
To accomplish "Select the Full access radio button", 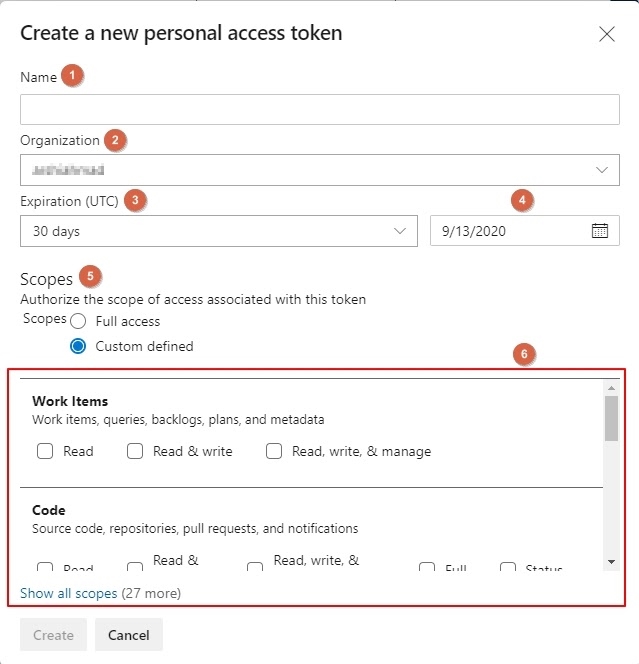I will click(78, 321).
